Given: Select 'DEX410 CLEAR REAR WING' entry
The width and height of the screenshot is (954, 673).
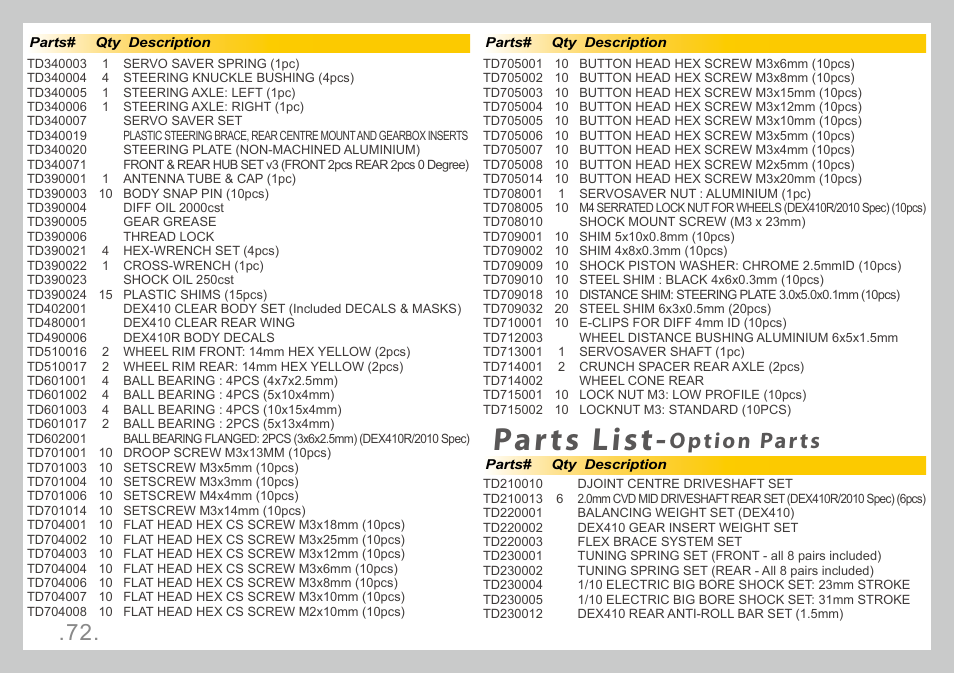Looking at the screenshot, I should (x=209, y=323).
